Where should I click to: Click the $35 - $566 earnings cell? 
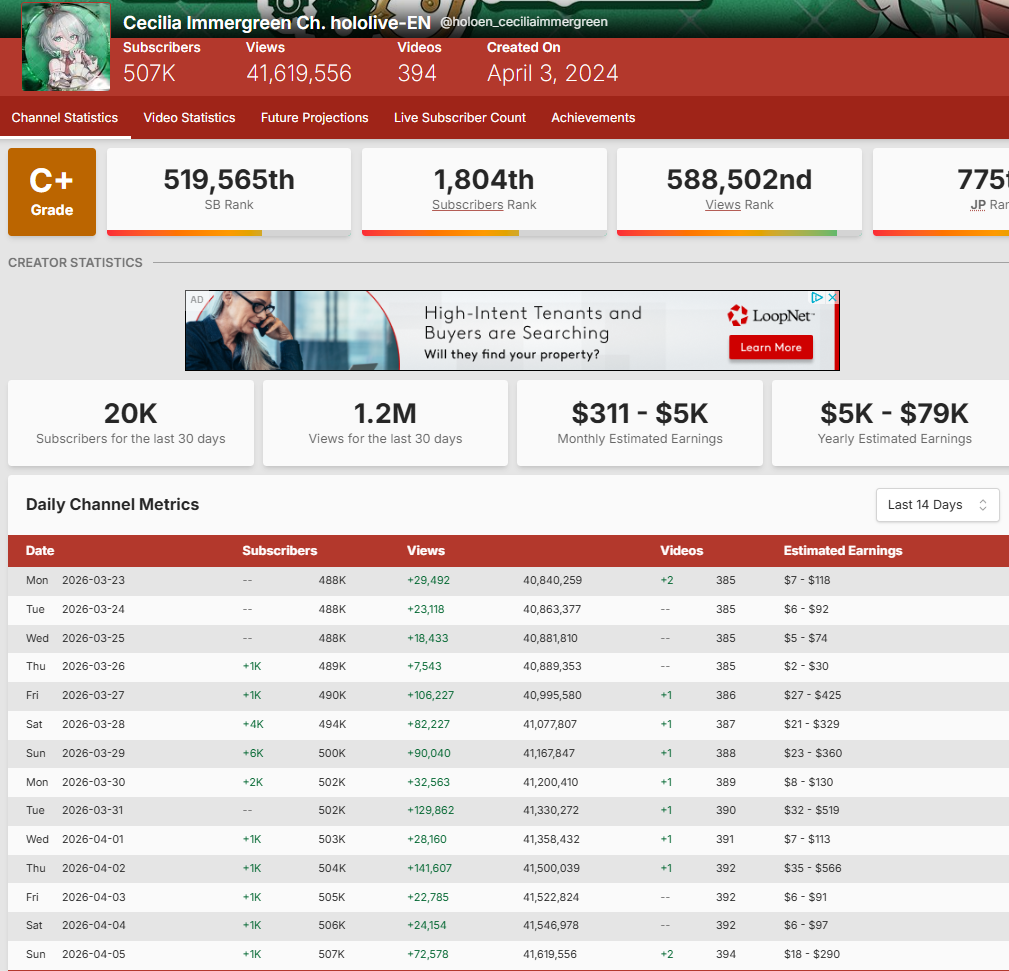(813, 869)
